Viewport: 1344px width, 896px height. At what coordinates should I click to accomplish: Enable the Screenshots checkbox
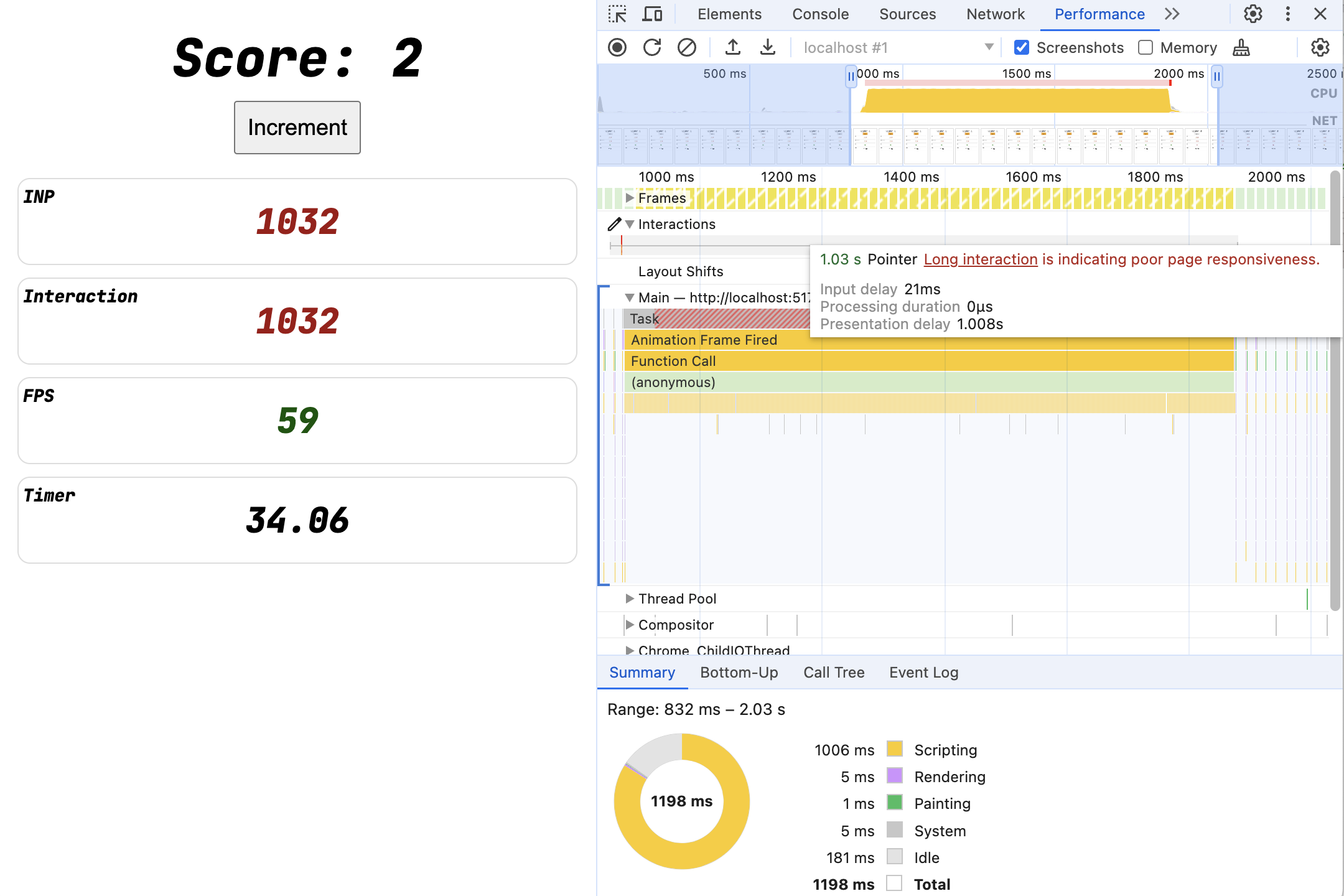coord(1022,47)
